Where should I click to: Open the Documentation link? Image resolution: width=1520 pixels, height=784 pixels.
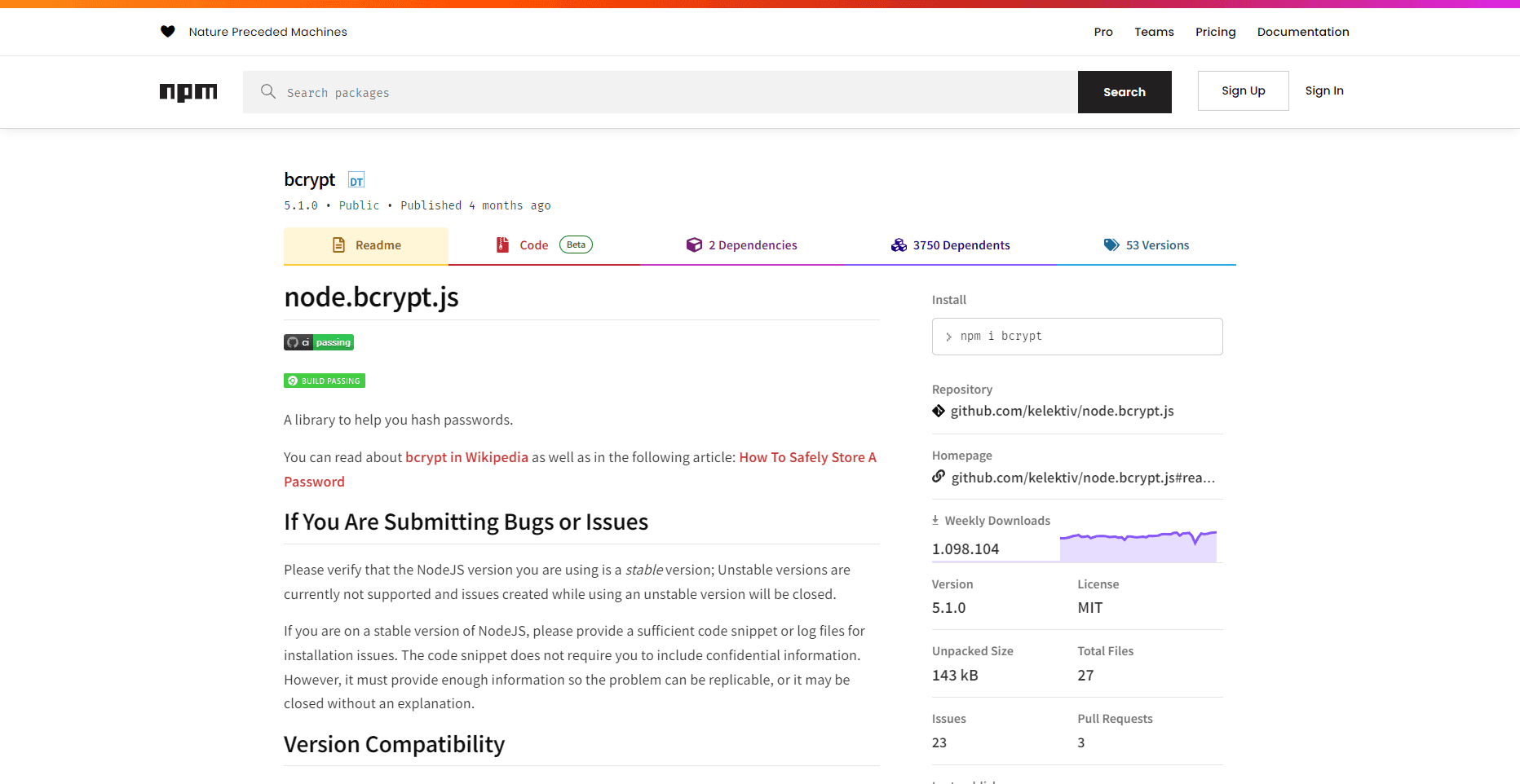click(x=1303, y=32)
